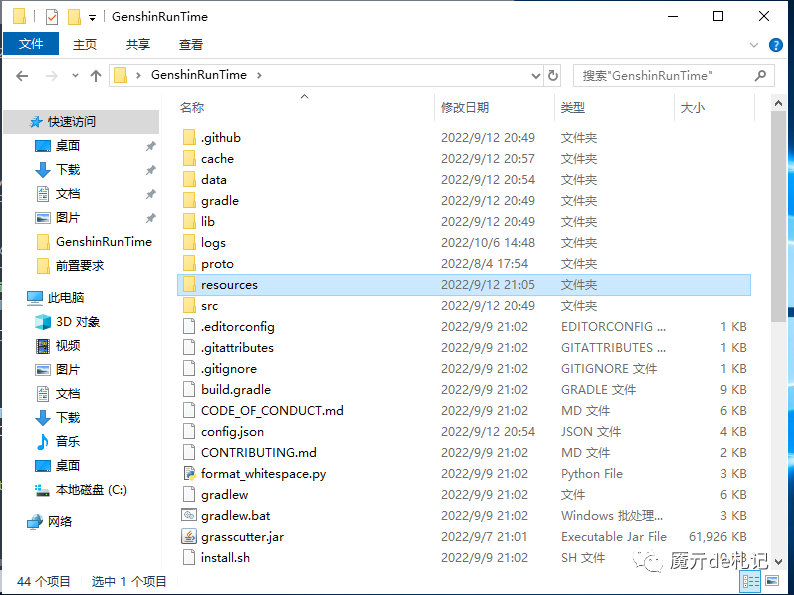
Task: Open address bar history dropdown
Action: click(535, 76)
